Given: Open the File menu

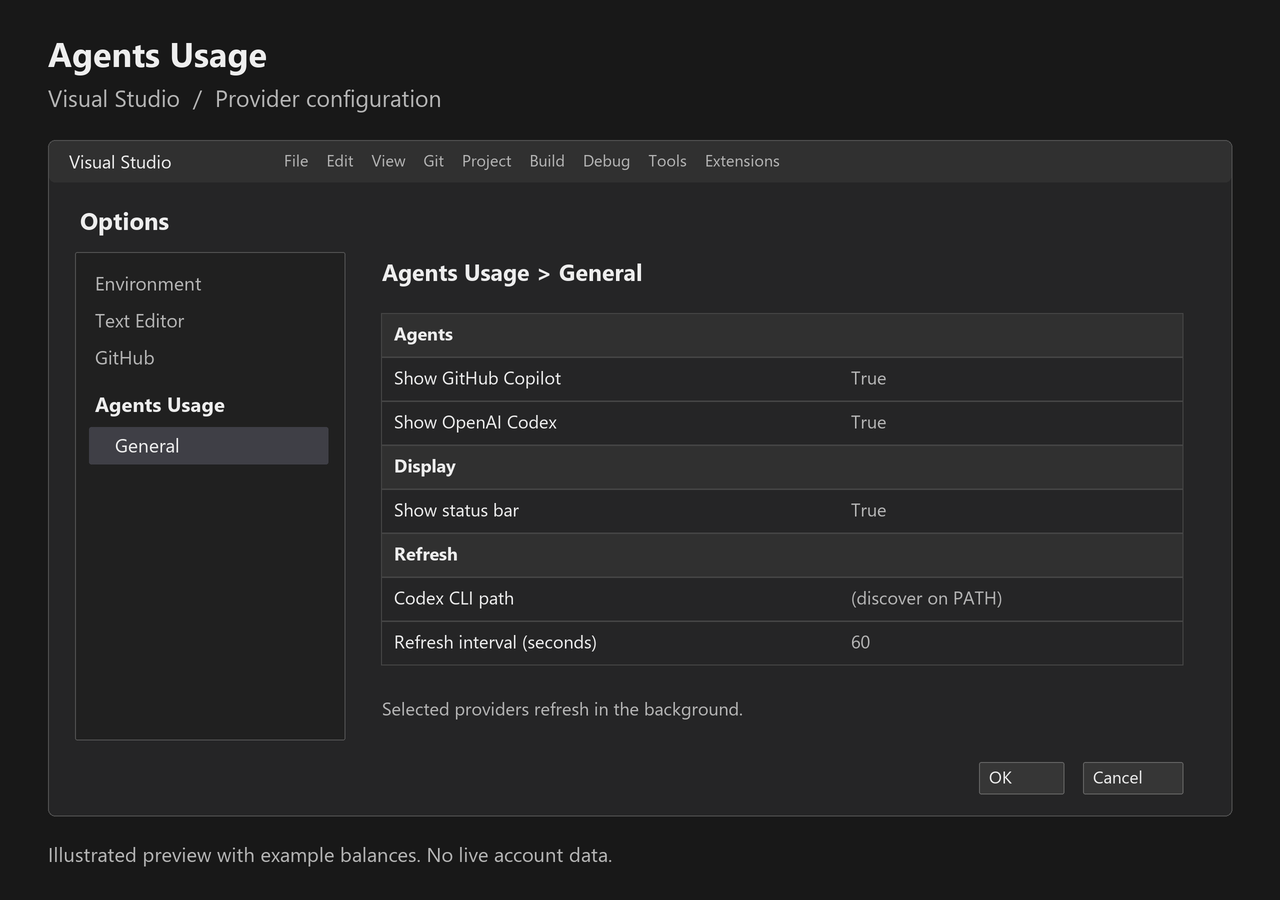Looking at the screenshot, I should click(296, 161).
